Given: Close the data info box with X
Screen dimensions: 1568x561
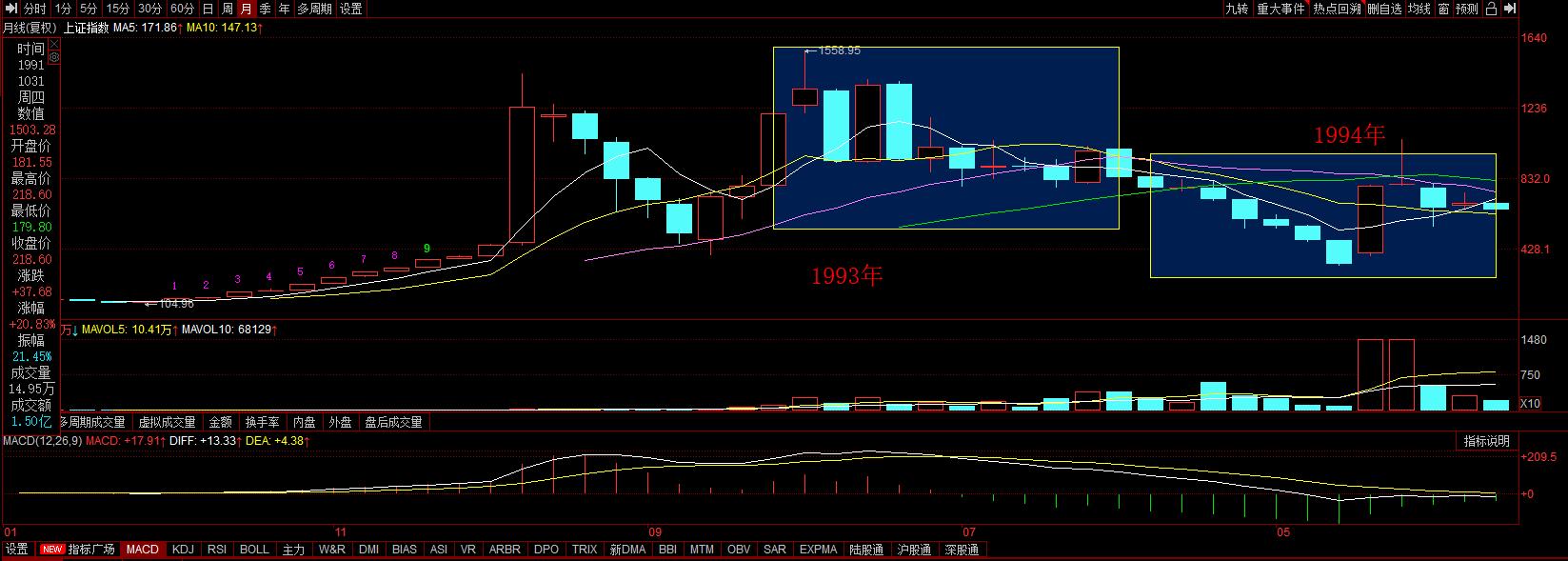Looking at the screenshot, I should tap(54, 44).
